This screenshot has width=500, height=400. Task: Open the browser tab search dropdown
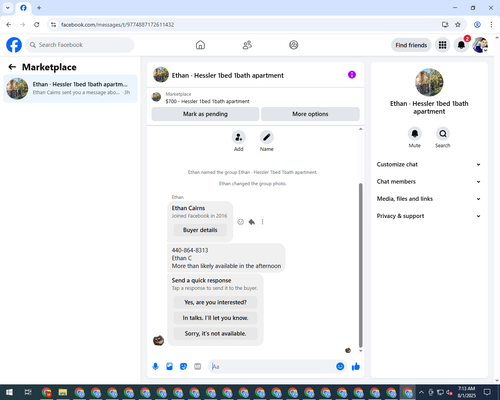point(8,8)
